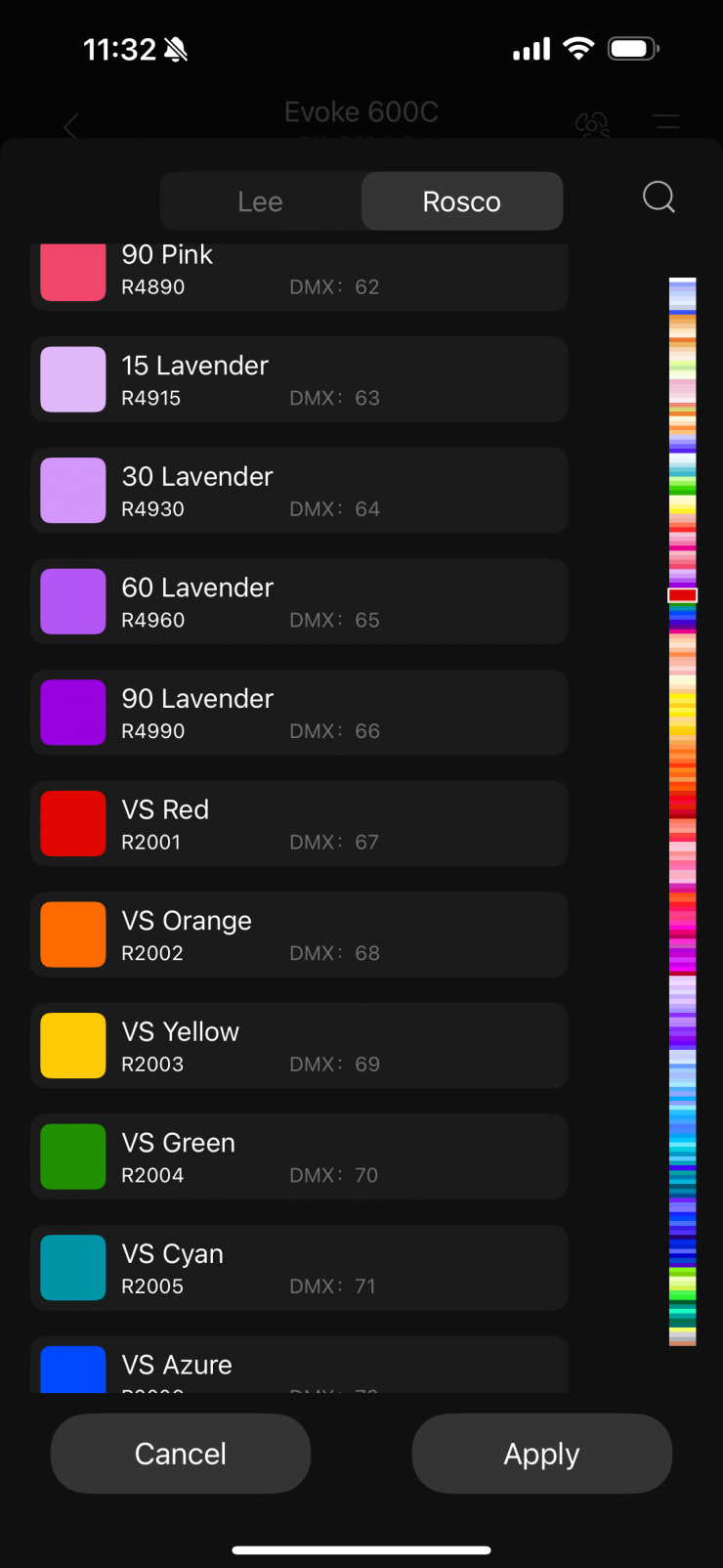723x1568 pixels.
Task: Click the red marker on the color index strip
Action: click(x=682, y=595)
